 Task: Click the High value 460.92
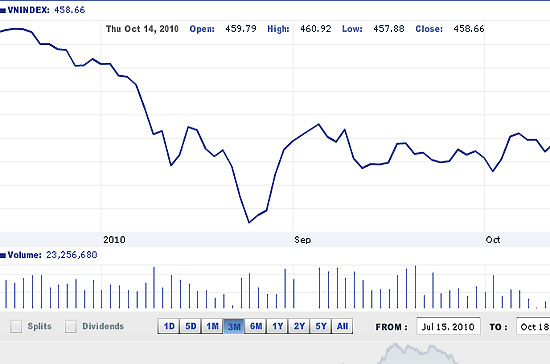click(x=316, y=29)
